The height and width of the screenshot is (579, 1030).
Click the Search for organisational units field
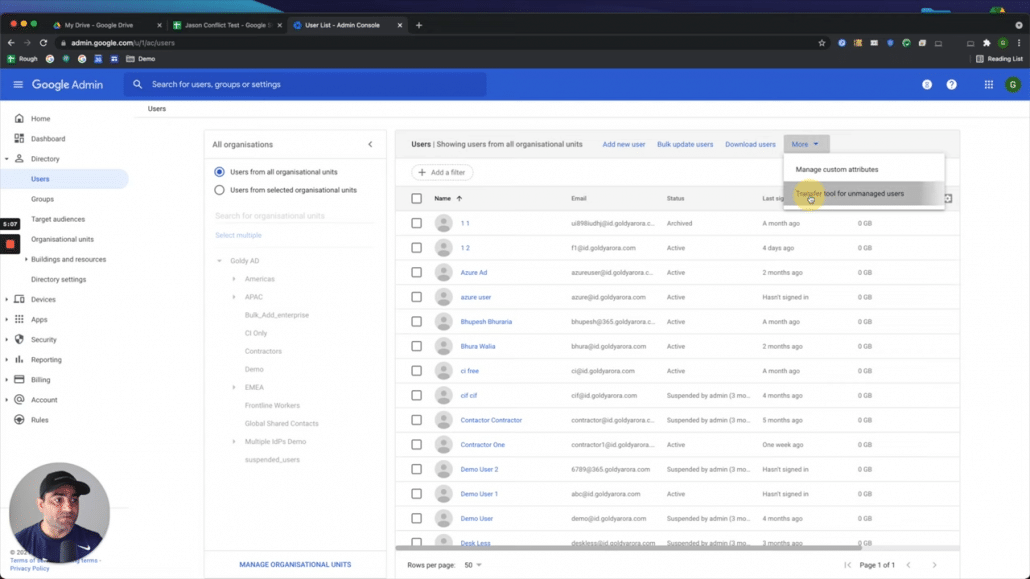[x=294, y=216]
